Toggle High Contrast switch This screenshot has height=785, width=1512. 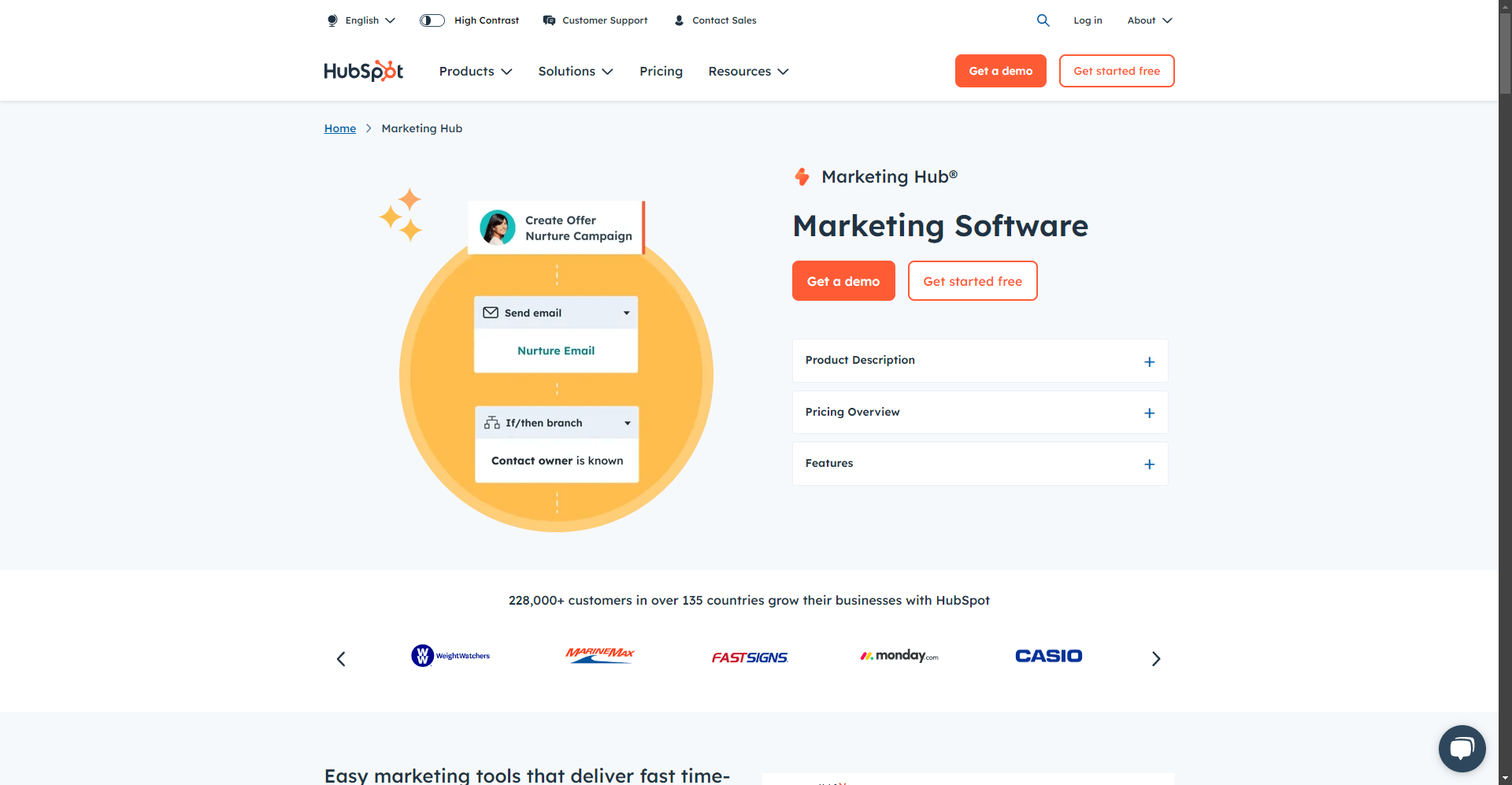click(432, 20)
